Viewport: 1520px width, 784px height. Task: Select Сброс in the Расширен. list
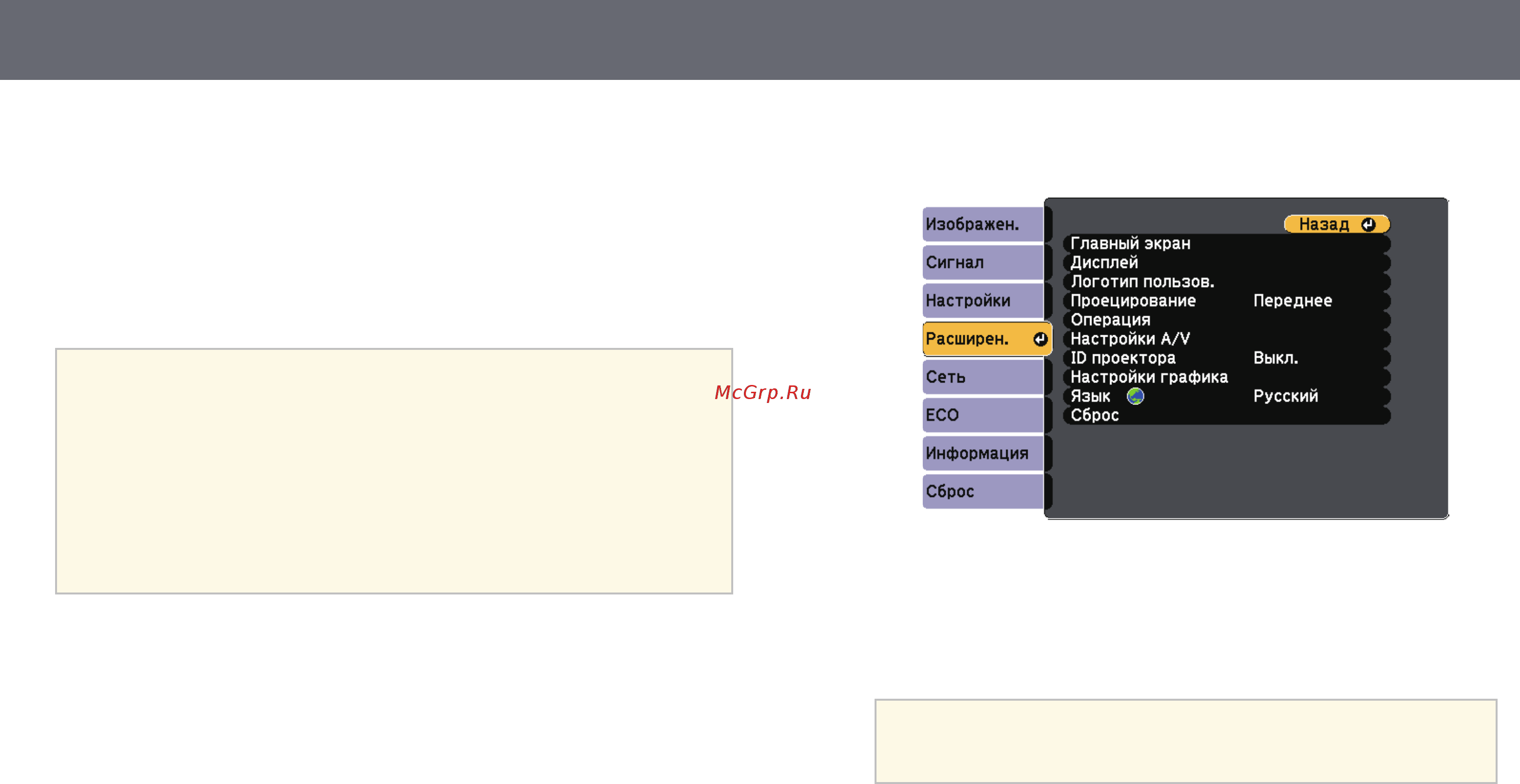tap(1227, 415)
